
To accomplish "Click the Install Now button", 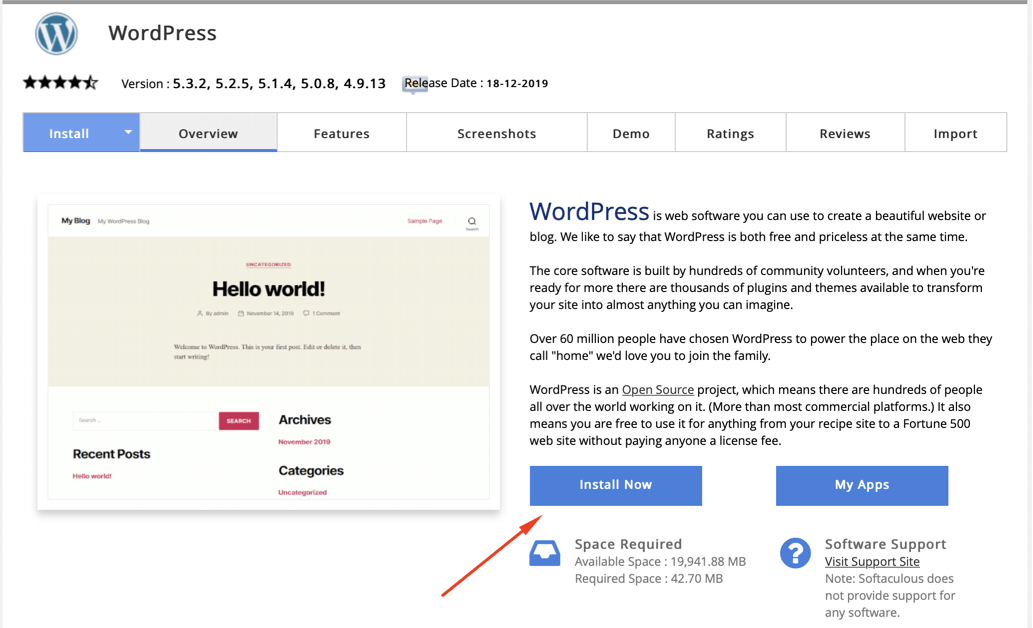I will (615, 485).
